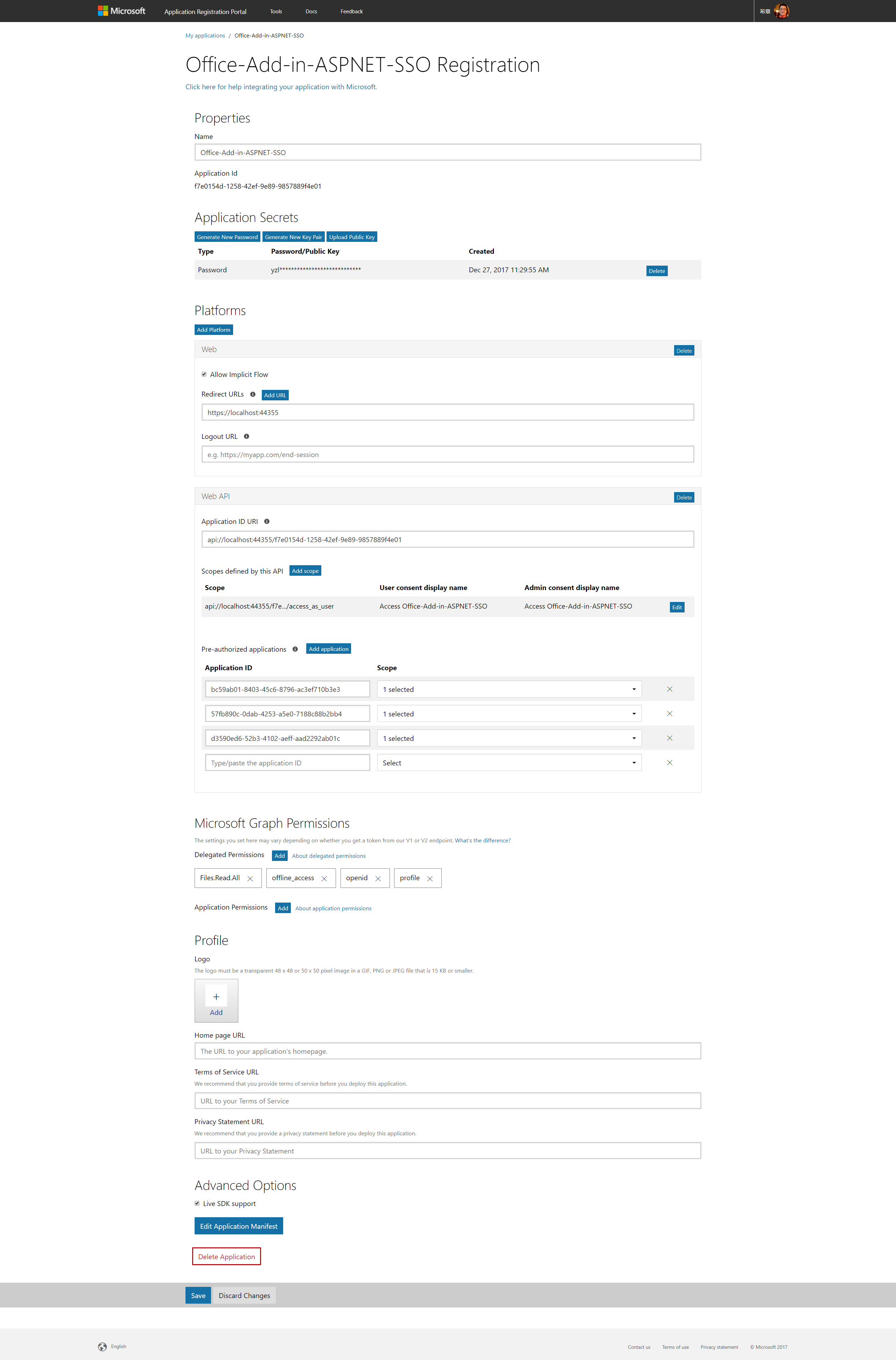
Task: Open the Docs menu in header
Action: (x=311, y=12)
